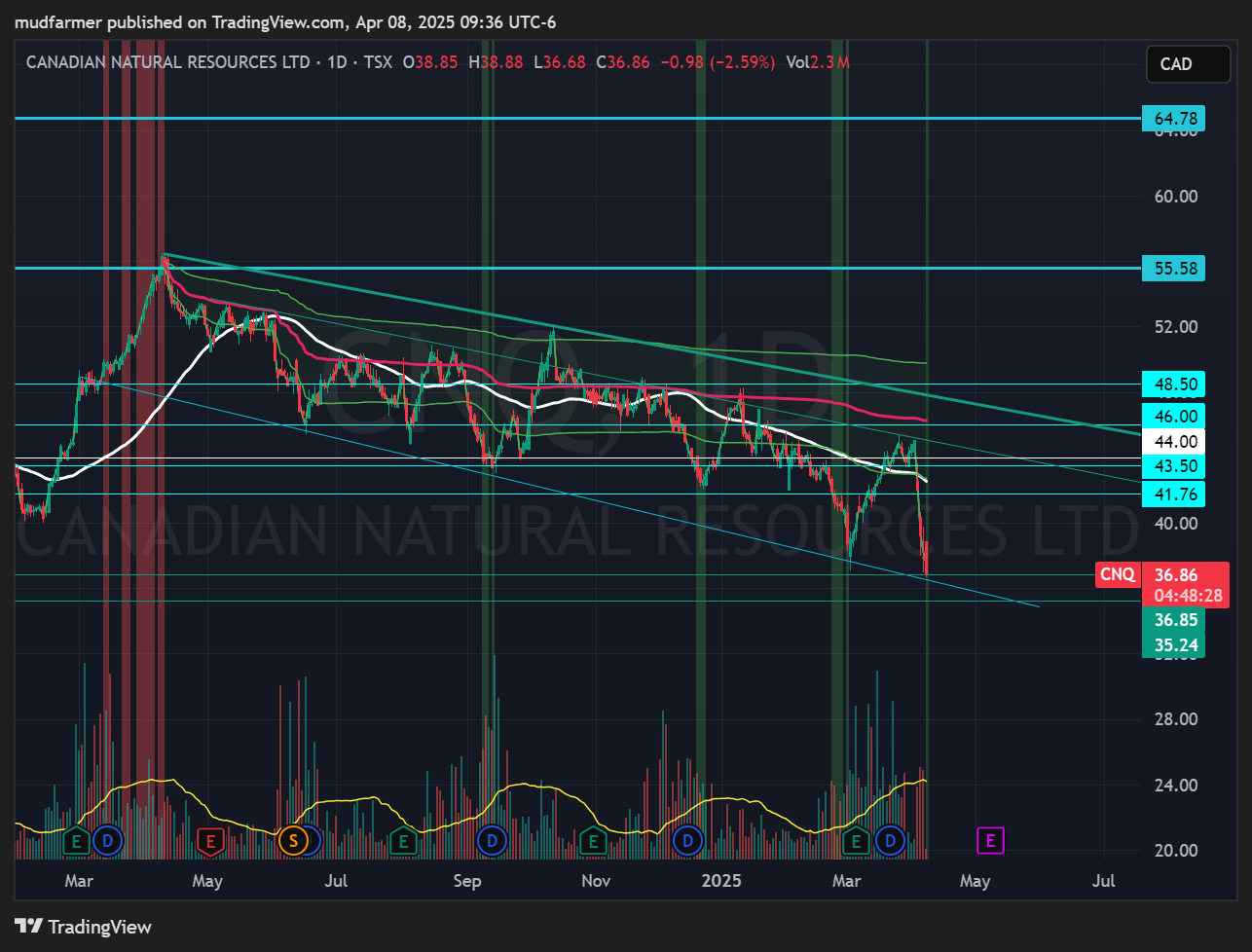Click the orange S split marker
Image resolution: width=1252 pixels, height=952 pixels.
[292, 840]
